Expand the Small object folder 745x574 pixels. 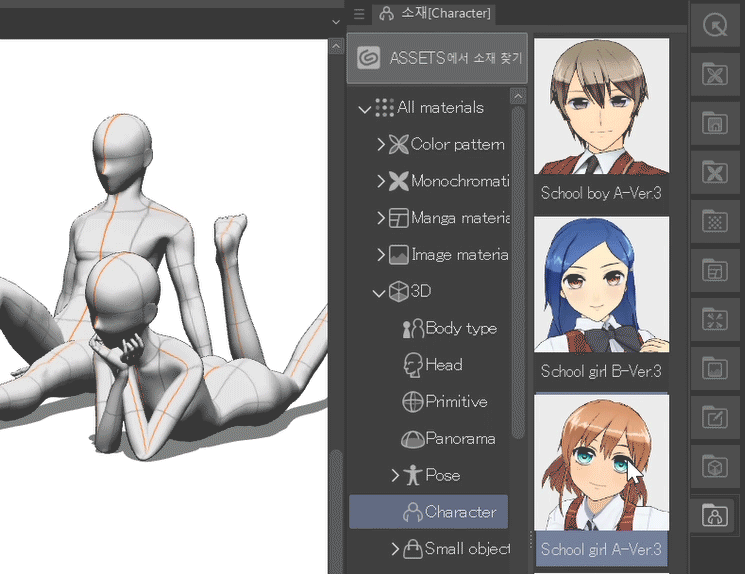[395, 549]
